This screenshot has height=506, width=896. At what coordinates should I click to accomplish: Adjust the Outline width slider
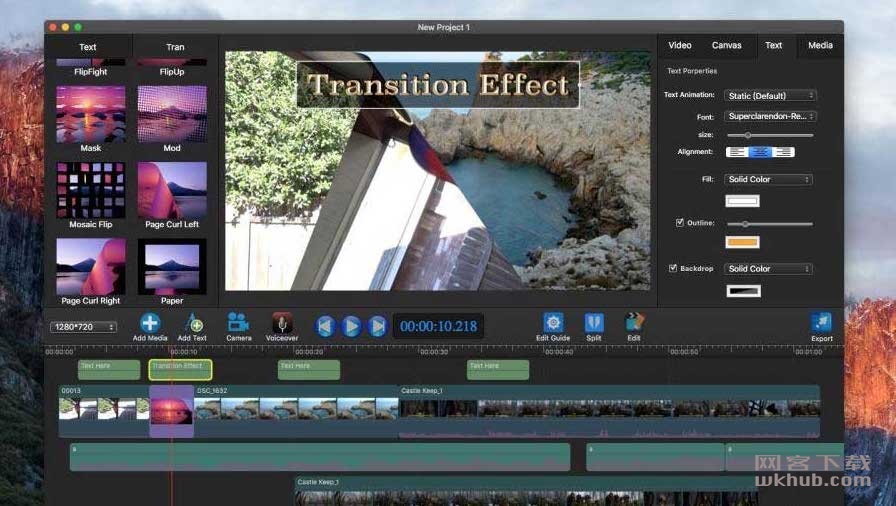point(770,224)
